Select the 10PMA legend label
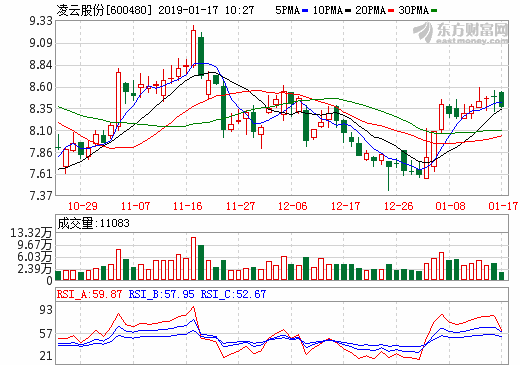This screenshot has width=520, height=365. (x=328, y=10)
